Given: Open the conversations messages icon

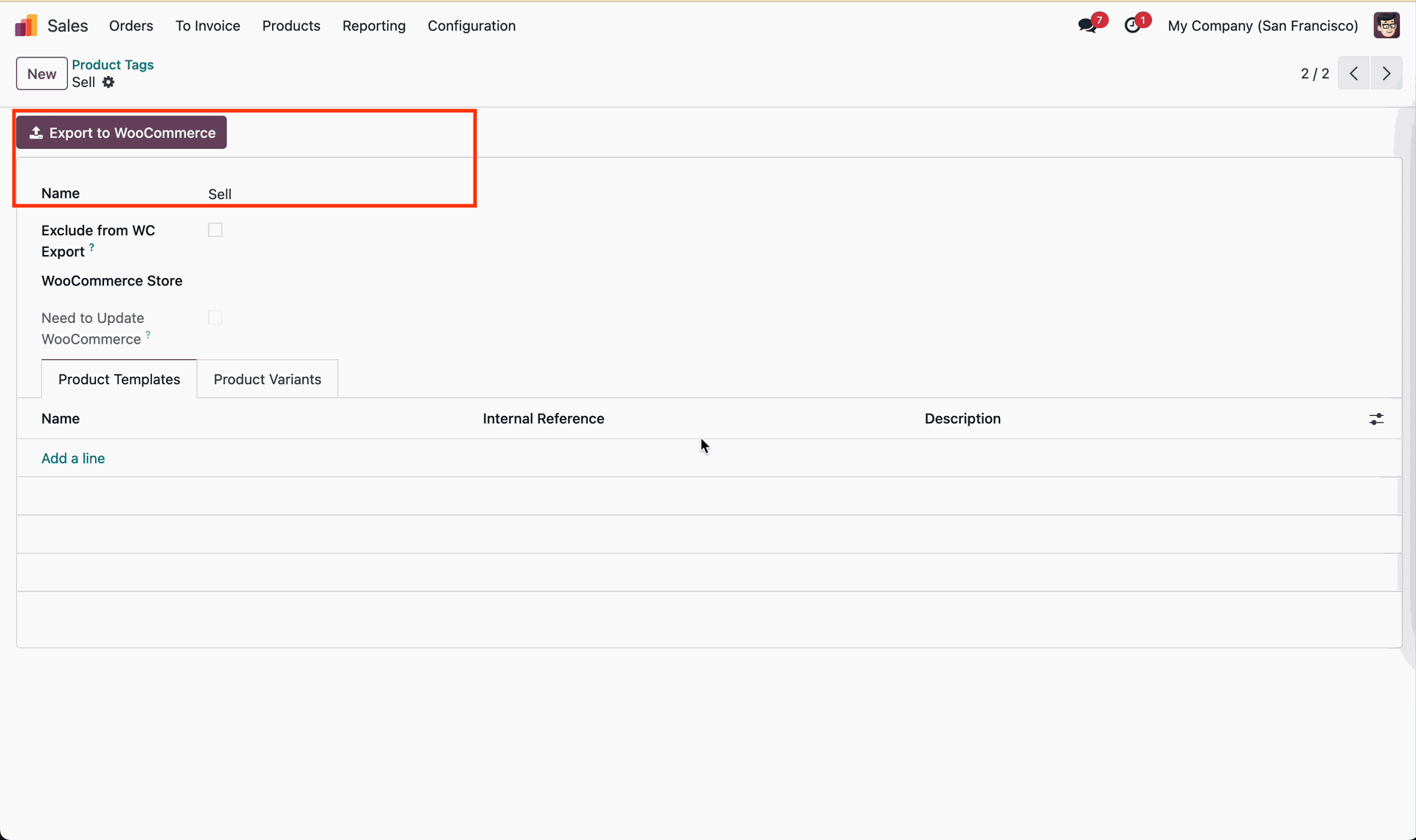Looking at the screenshot, I should (x=1087, y=26).
